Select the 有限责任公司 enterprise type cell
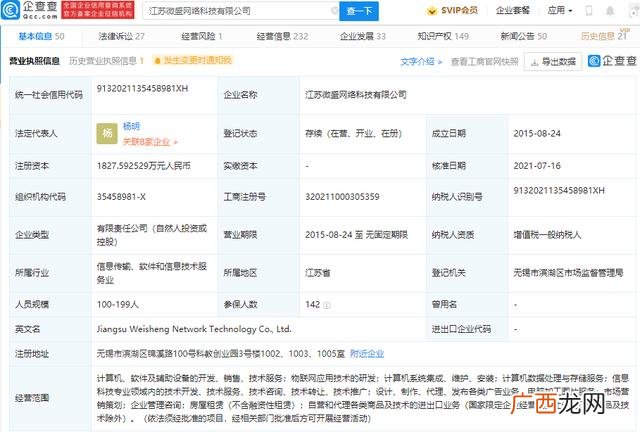Viewport: 640px width, 432px height. click(x=152, y=235)
